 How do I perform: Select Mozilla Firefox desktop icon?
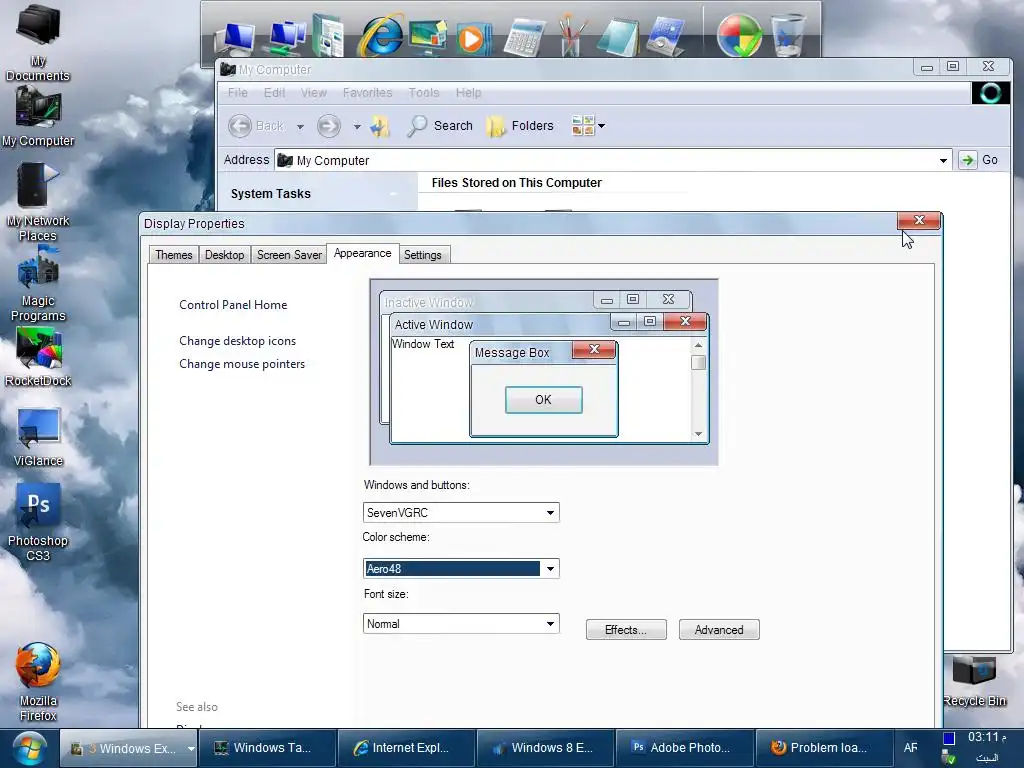click(x=38, y=682)
